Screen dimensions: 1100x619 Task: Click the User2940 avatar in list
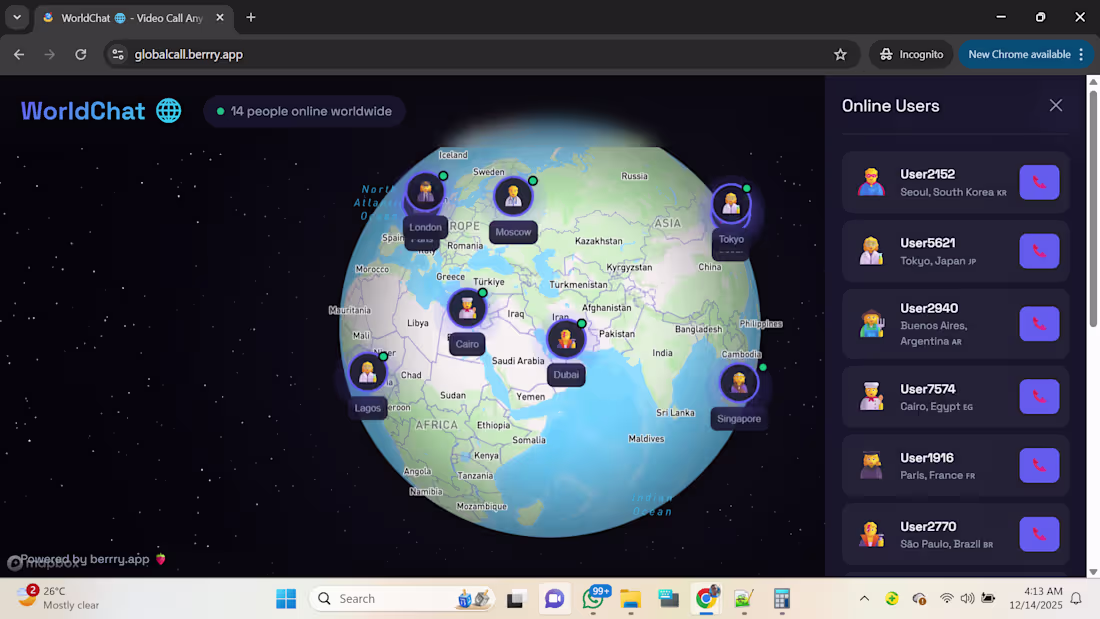coord(871,324)
